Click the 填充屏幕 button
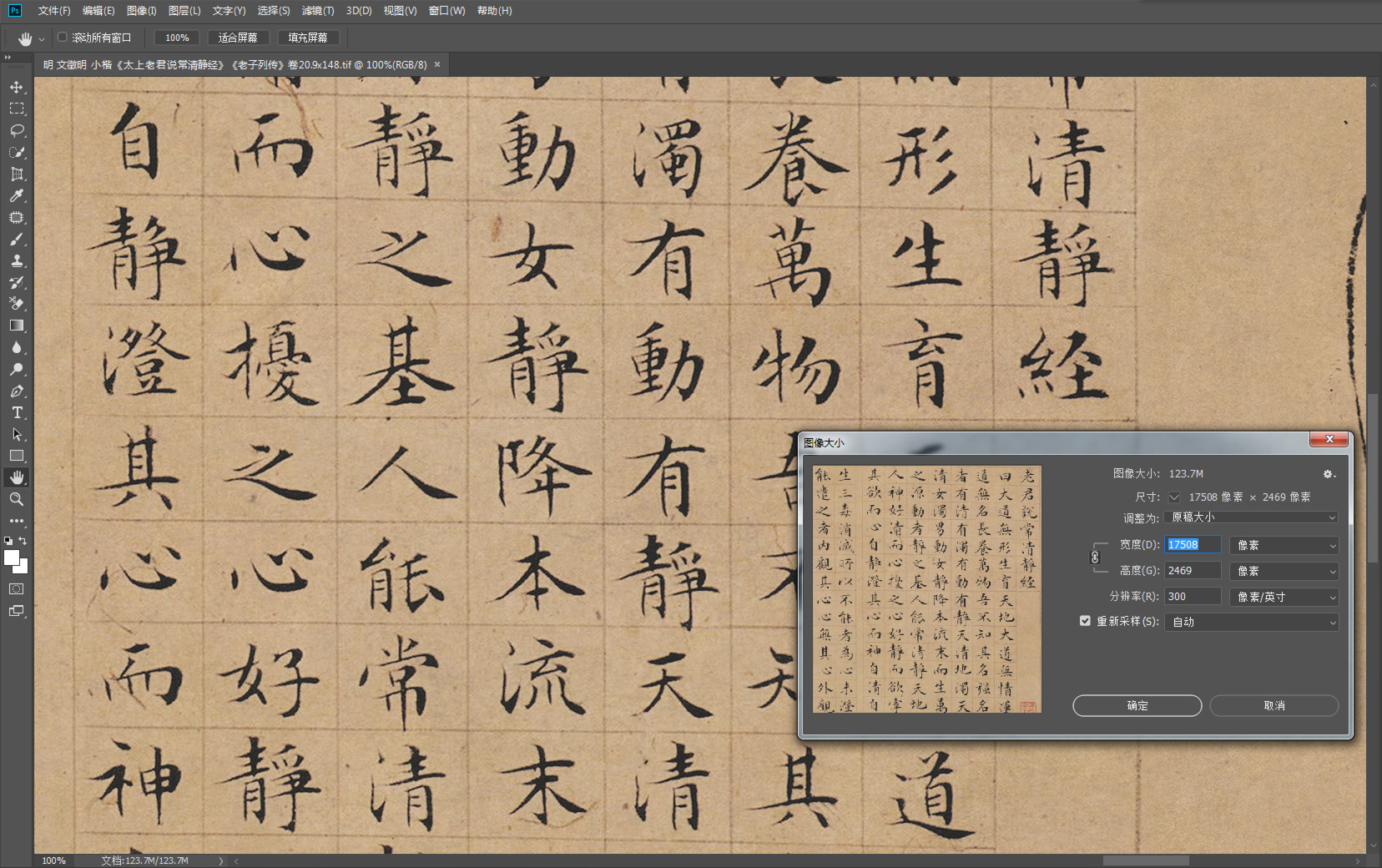 (x=308, y=38)
